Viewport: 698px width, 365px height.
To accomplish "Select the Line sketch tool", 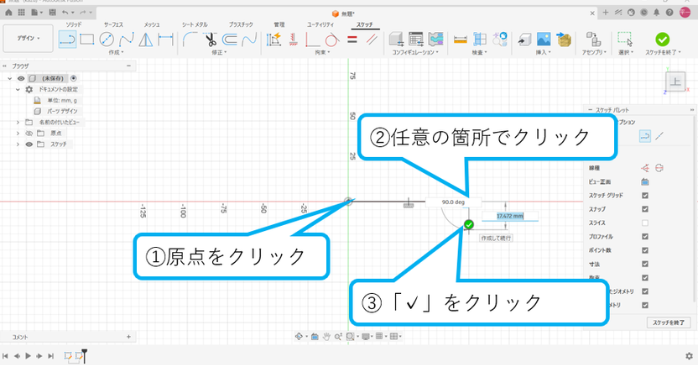I will [67, 40].
